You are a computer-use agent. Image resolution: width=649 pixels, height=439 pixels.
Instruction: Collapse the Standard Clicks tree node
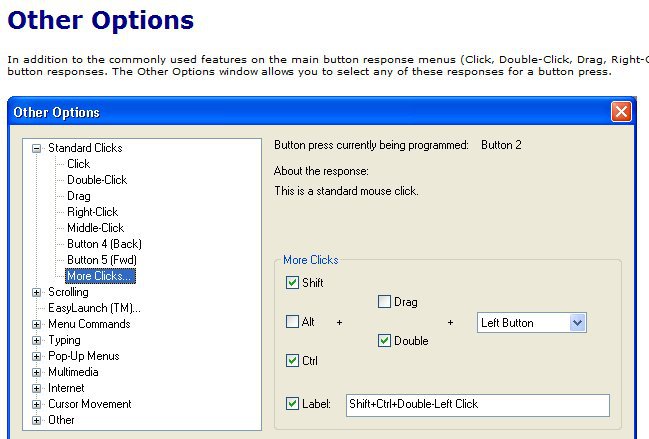coord(36,148)
